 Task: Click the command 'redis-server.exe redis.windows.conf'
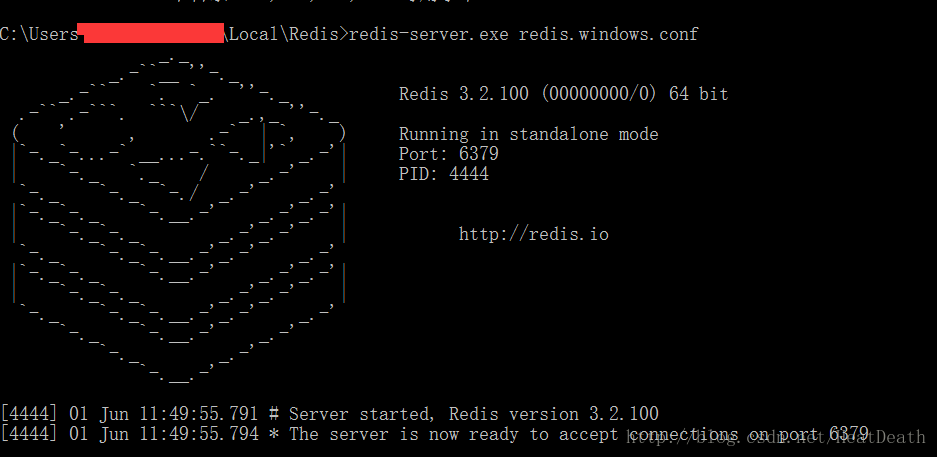[523, 34]
